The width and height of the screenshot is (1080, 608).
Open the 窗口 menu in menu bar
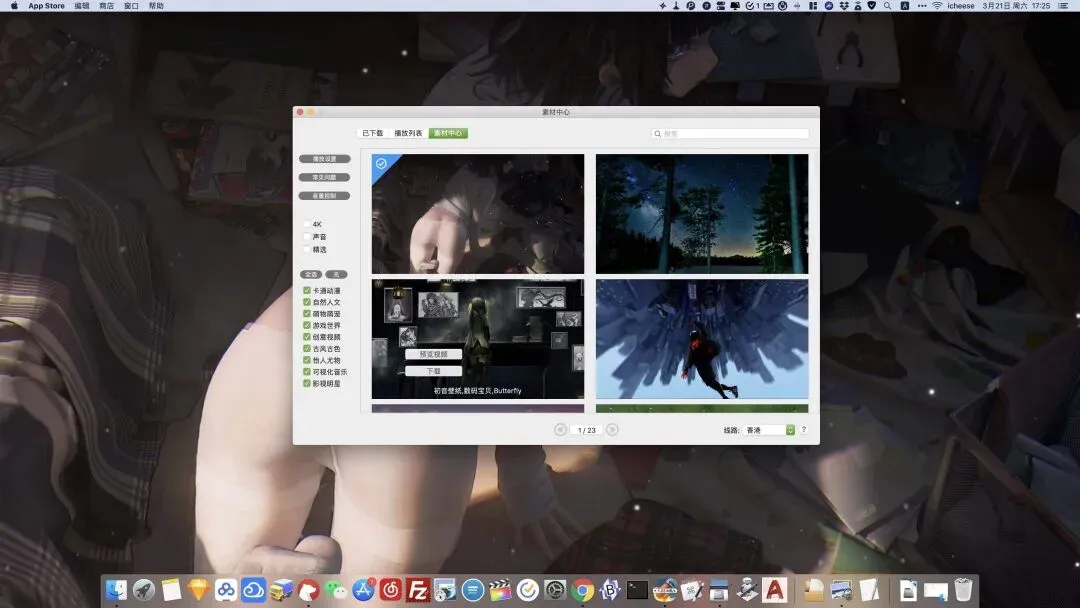point(131,6)
